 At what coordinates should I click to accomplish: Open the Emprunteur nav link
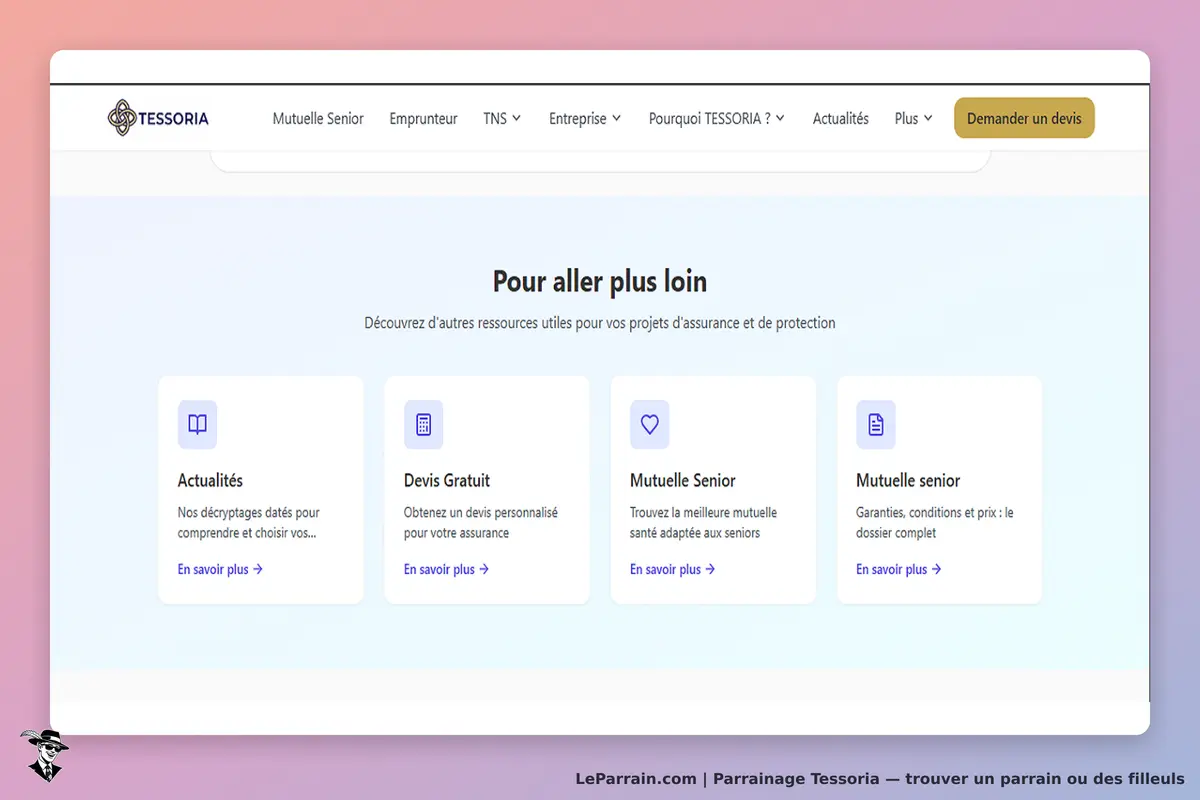tap(423, 118)
